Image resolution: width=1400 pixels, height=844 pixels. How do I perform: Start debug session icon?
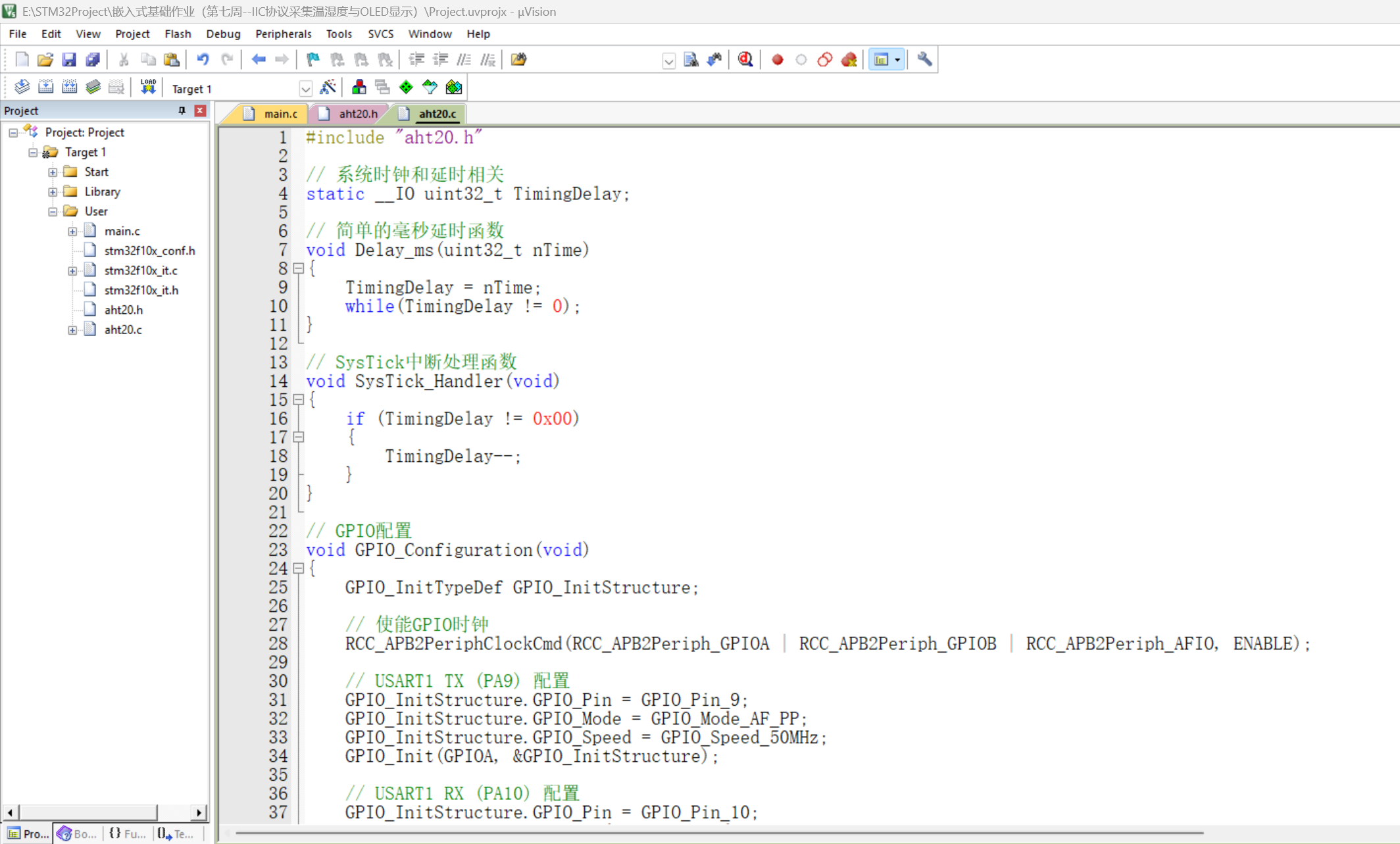point(745,60)
